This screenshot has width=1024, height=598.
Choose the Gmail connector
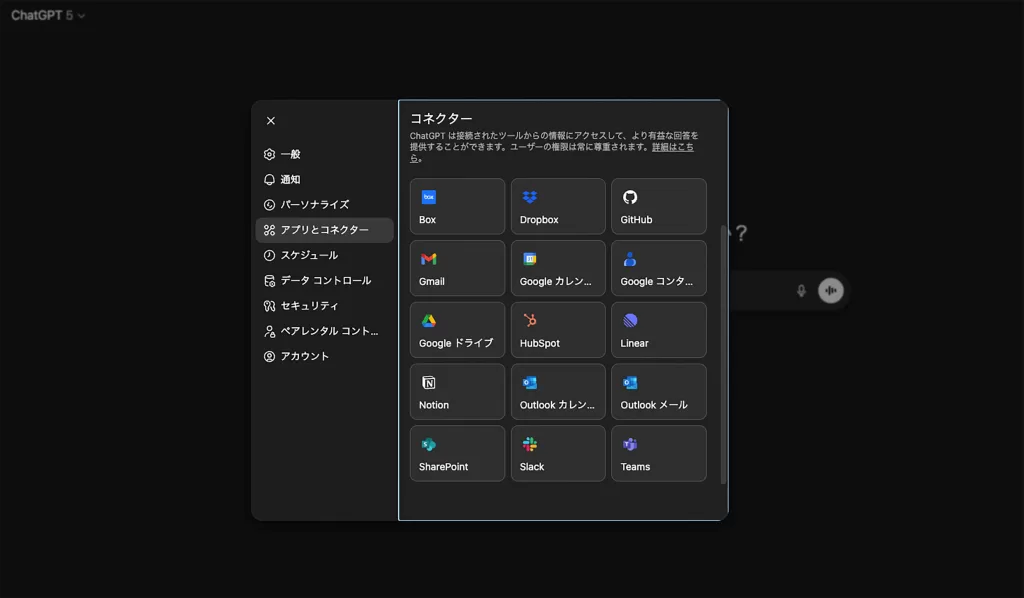click(x=457, y=269)
